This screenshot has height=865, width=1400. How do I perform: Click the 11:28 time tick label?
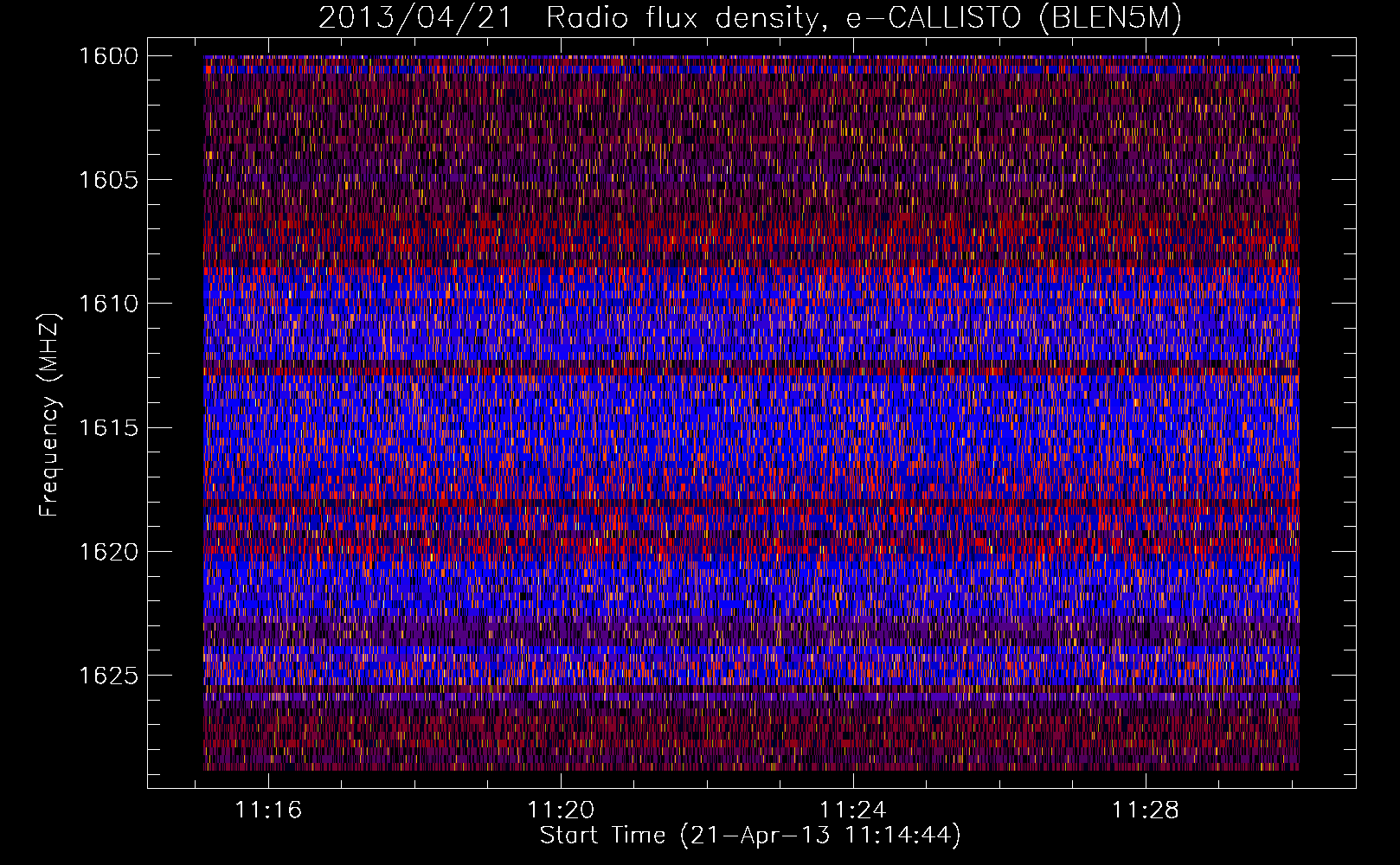click(x=1145, y=810)
